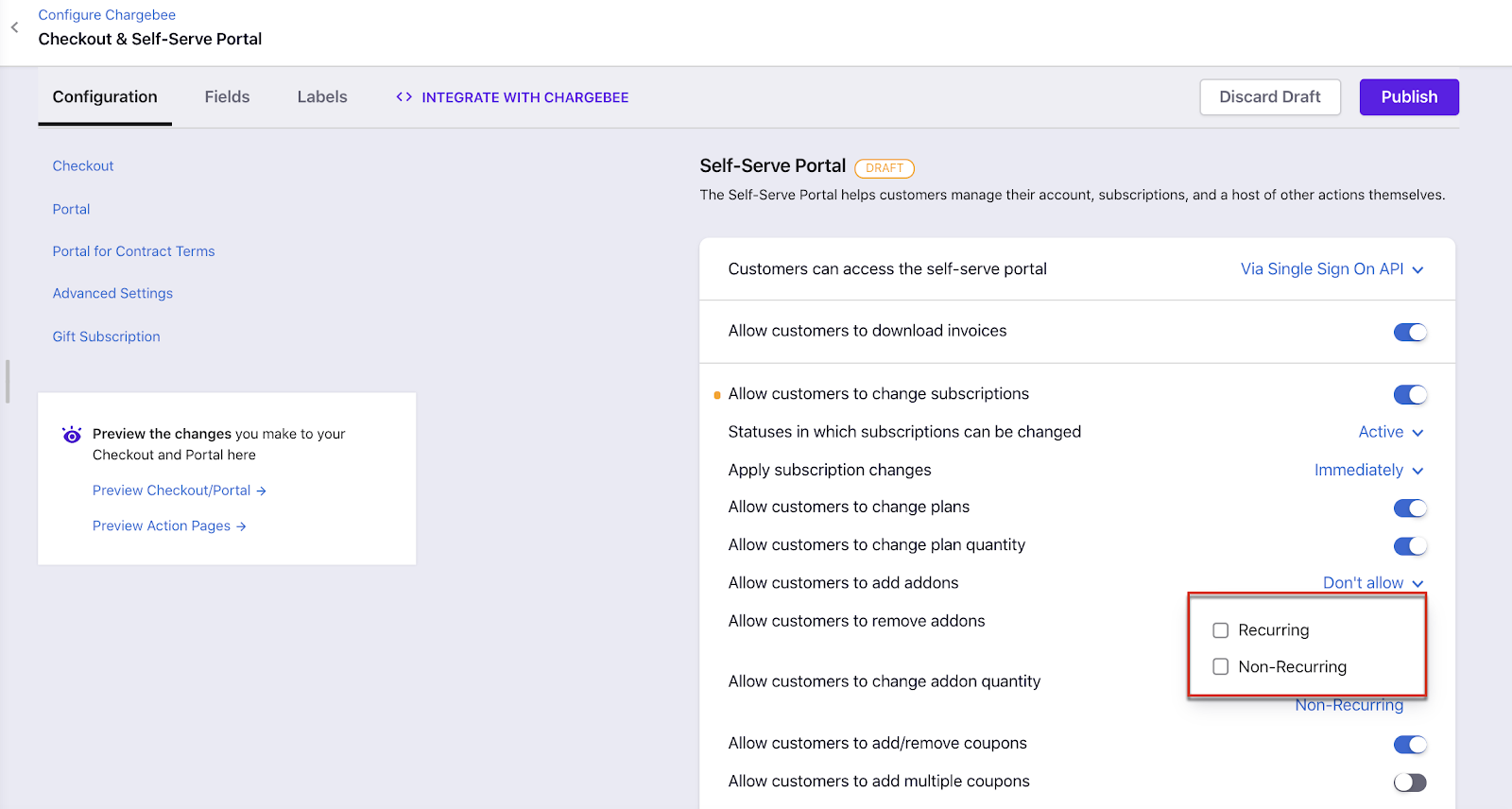
Task: Switch to the Fields tab
Action: [x=227, y=97]
